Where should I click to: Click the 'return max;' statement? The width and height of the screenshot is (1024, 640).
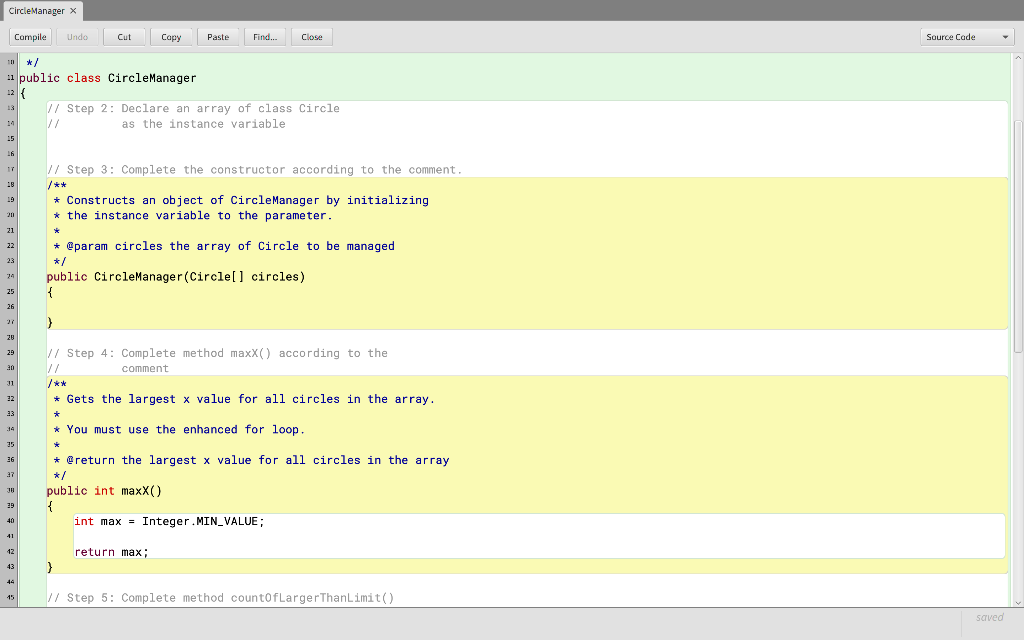pyautogui.click(x=111, y=551)
